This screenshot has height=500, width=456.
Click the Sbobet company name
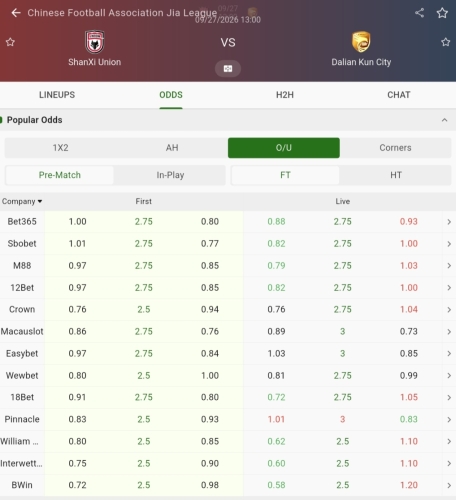[22, 244]
